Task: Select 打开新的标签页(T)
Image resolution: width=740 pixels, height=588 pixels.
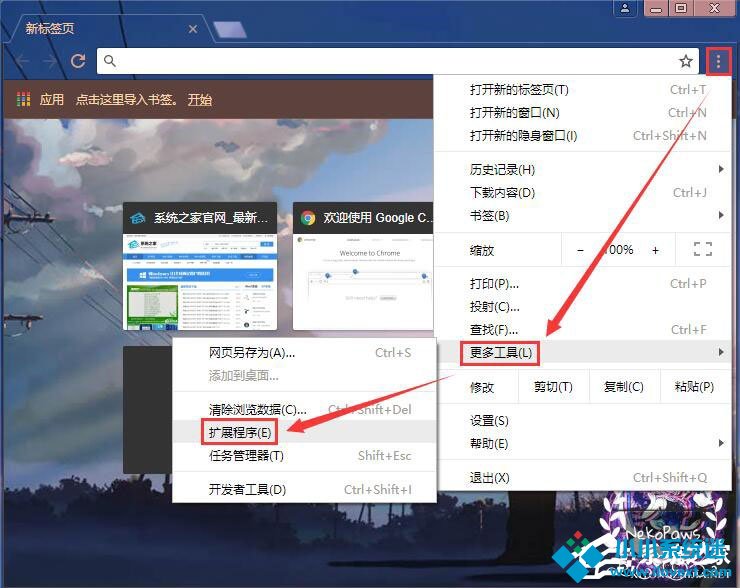Action: pyautogui.click(x=582, y=90)
